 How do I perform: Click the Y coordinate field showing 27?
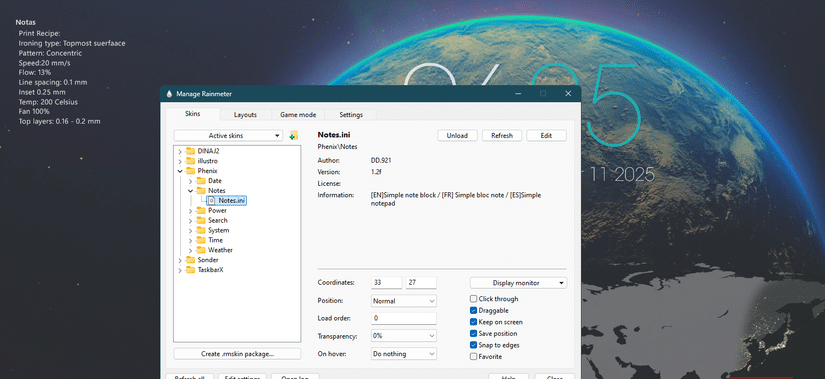(421, 283)
